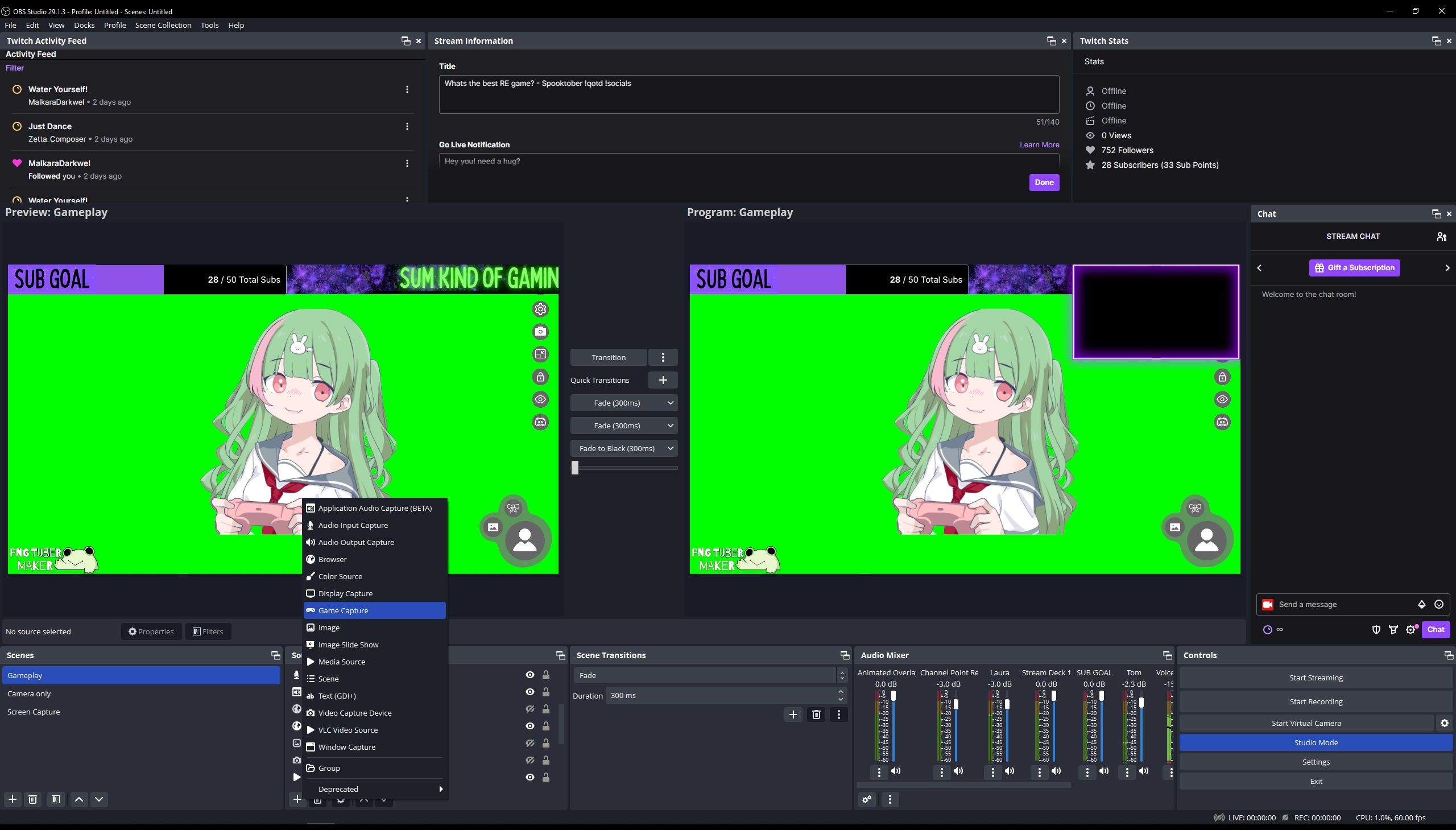The height and width of the screenshot is (830, 1456).
Task: Select Window Capture from the source menu
Action: coord(346,747)
